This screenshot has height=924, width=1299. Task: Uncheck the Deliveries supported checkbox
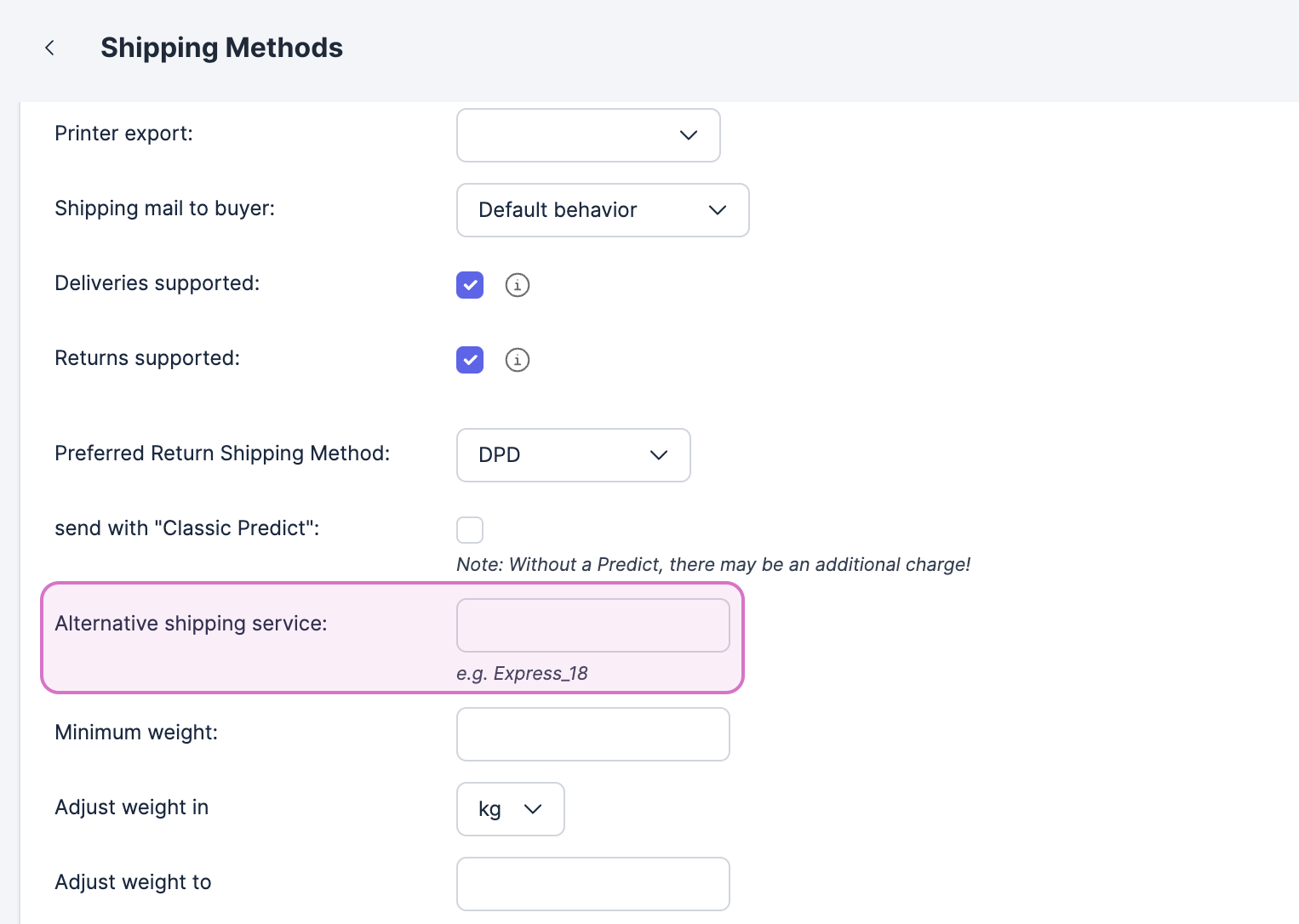469,285
